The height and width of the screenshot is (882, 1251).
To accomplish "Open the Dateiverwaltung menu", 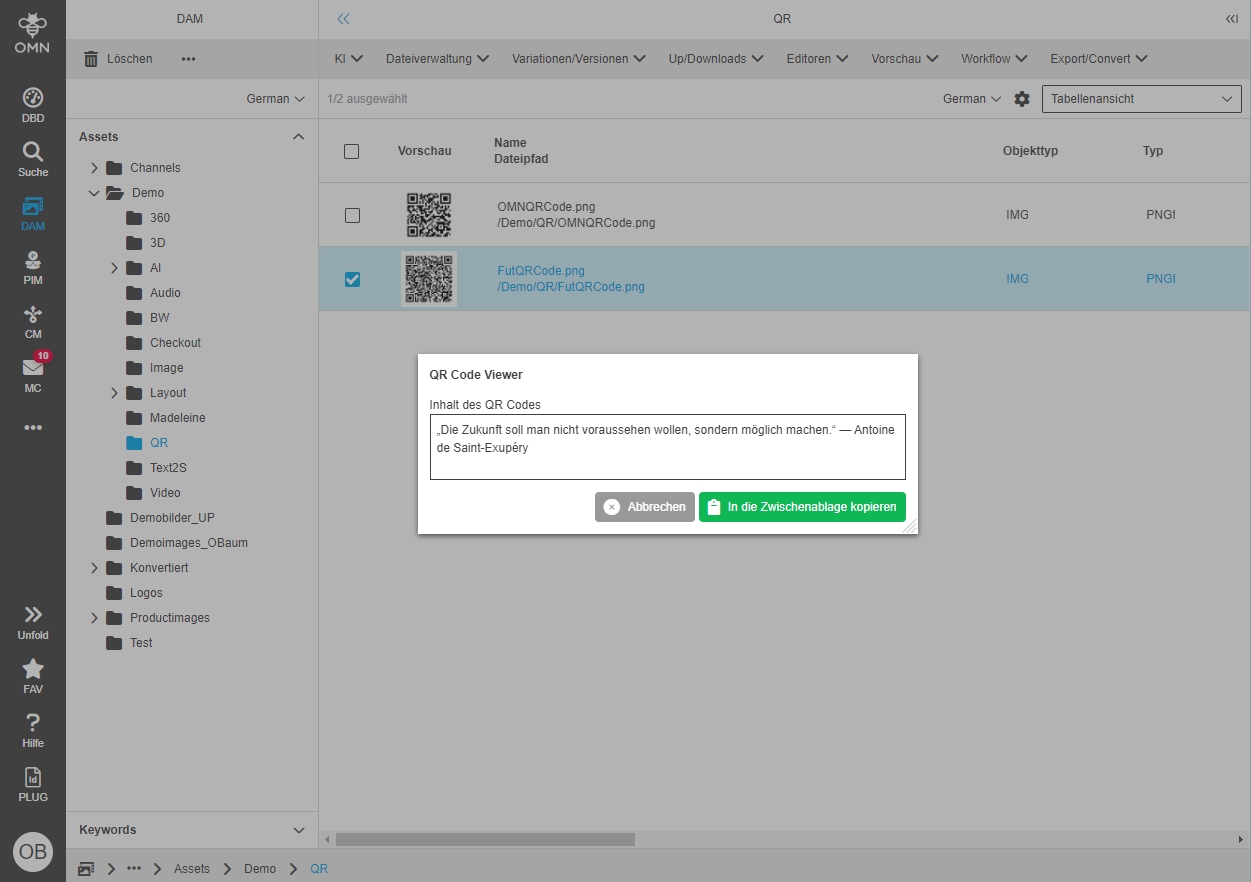I will pyautogui.click(x=437, y=59).
